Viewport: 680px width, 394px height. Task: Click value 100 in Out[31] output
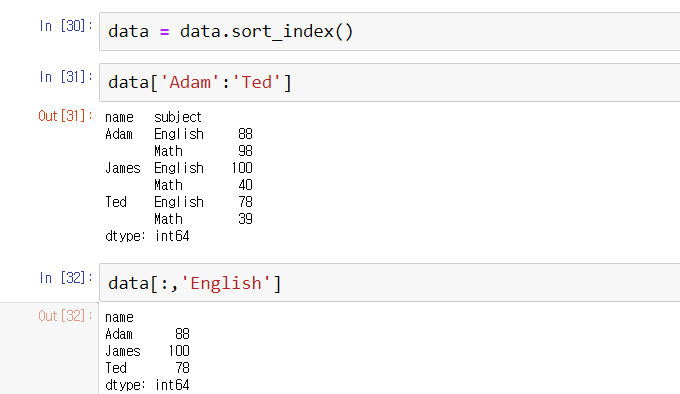click(x=242, y=168)
